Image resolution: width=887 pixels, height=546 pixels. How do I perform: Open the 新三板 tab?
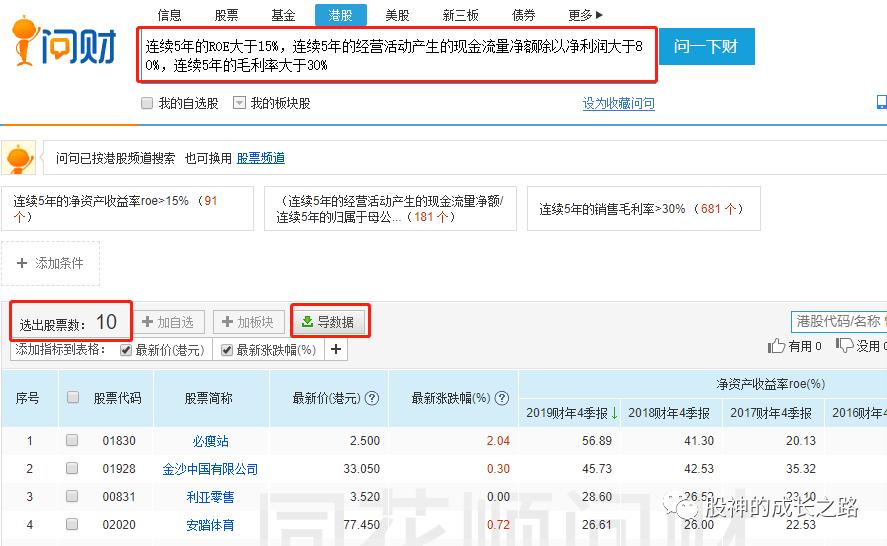point(460,15)
